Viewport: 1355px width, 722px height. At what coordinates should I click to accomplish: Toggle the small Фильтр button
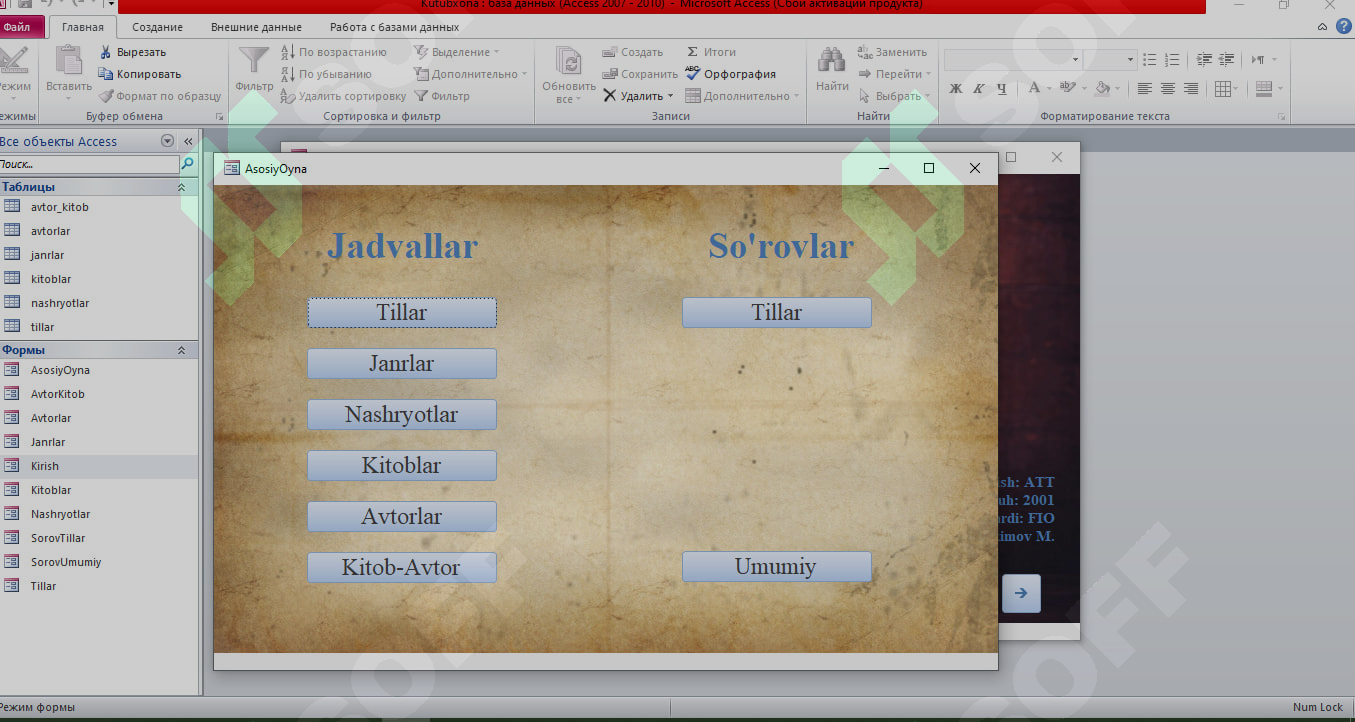click(x=442, y=96)
